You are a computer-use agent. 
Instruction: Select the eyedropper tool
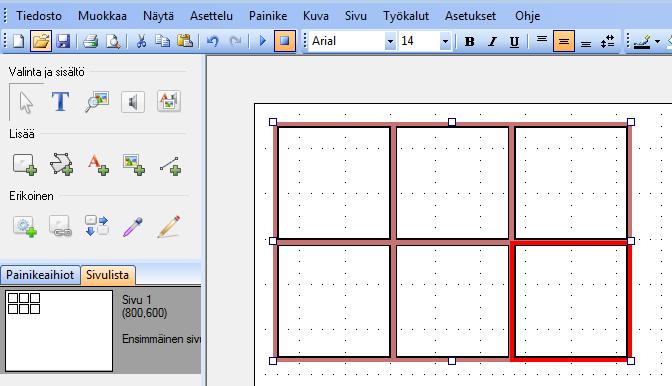[x=132, y=227]
